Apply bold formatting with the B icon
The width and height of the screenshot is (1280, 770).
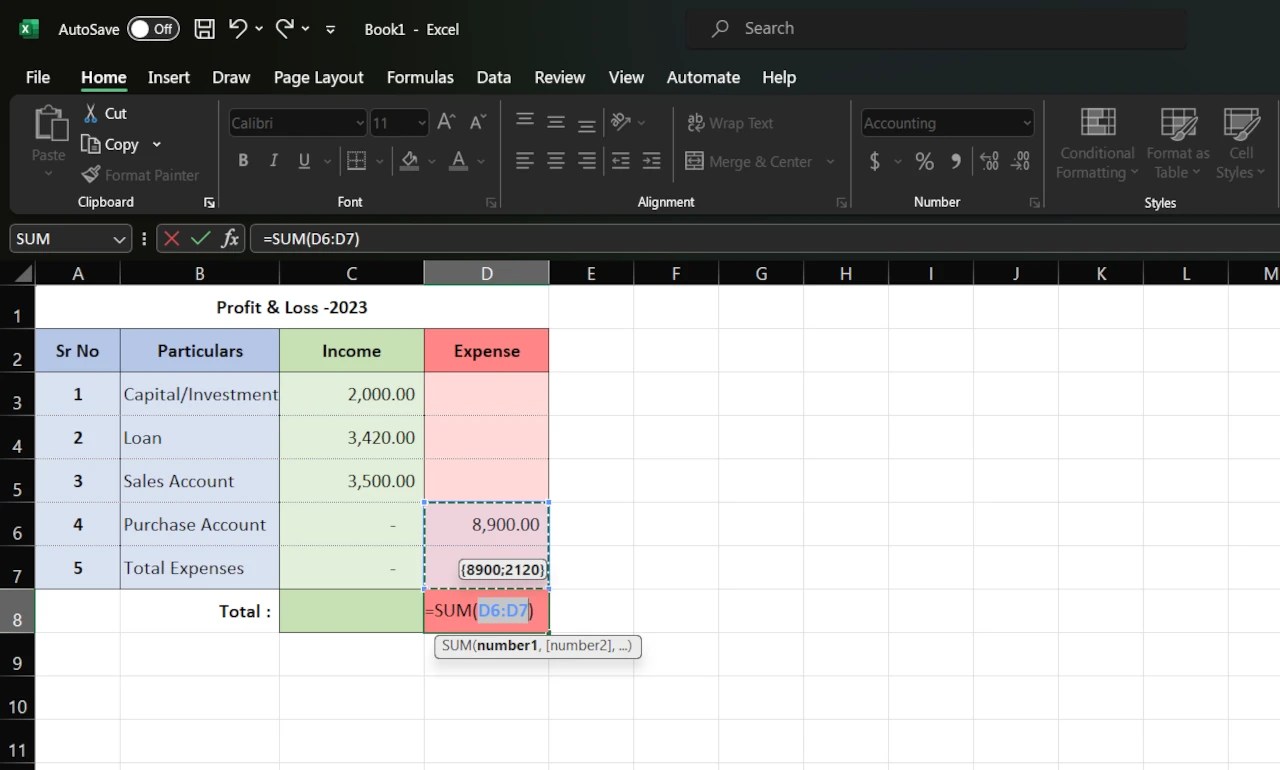click(x=242, y=160)
